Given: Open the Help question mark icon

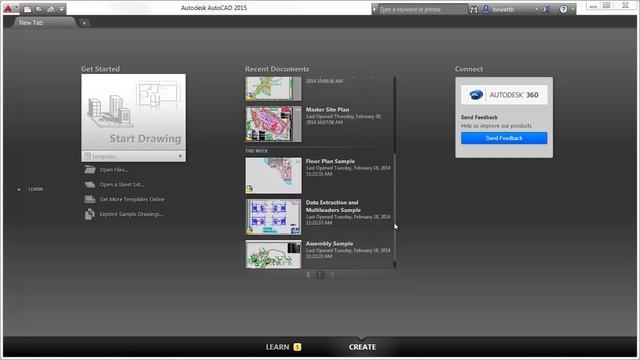Looking at the screenshot, I should tap(563, 9).
